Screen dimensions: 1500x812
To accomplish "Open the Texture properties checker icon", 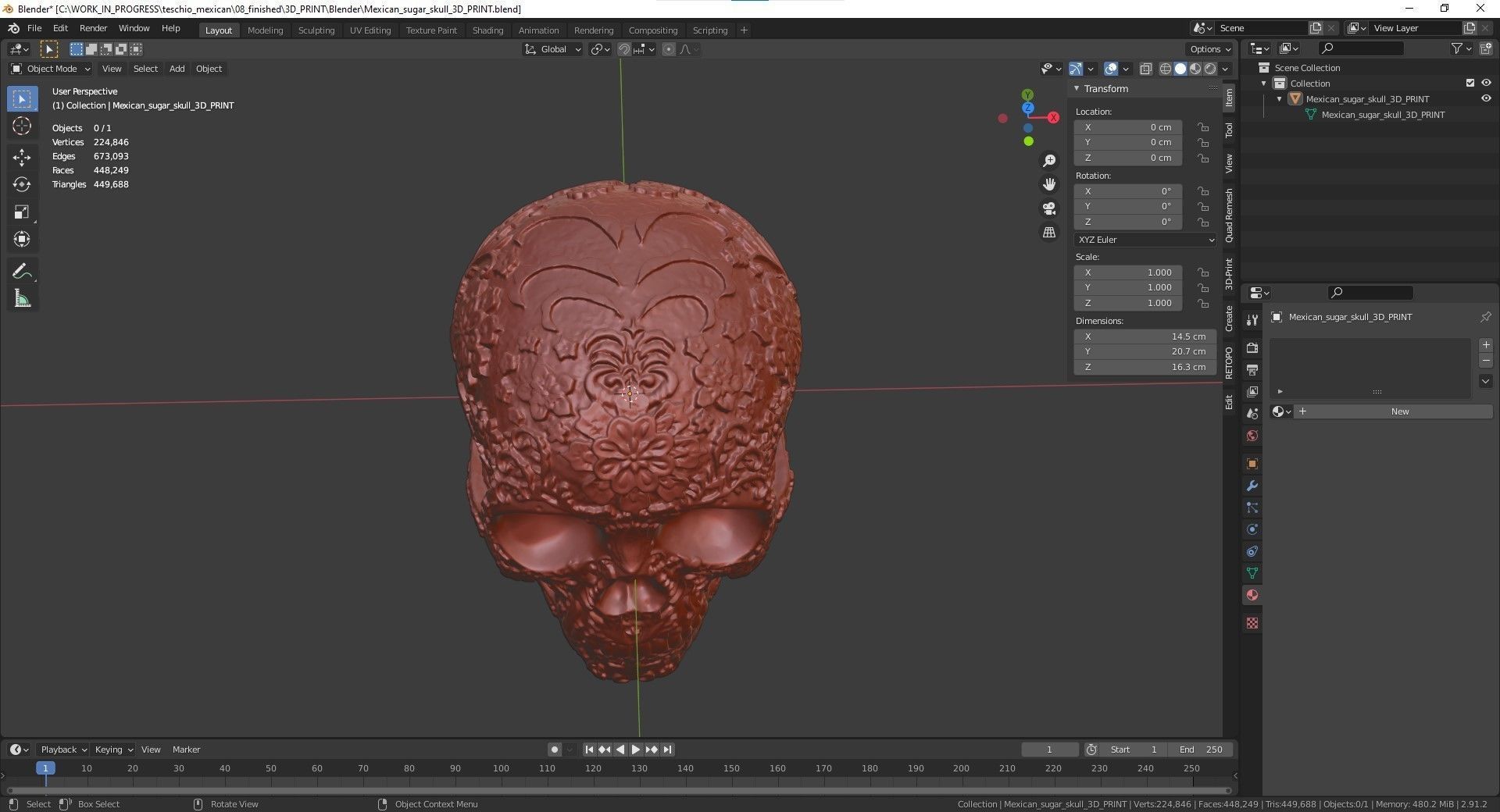I will coord(1252,623).
